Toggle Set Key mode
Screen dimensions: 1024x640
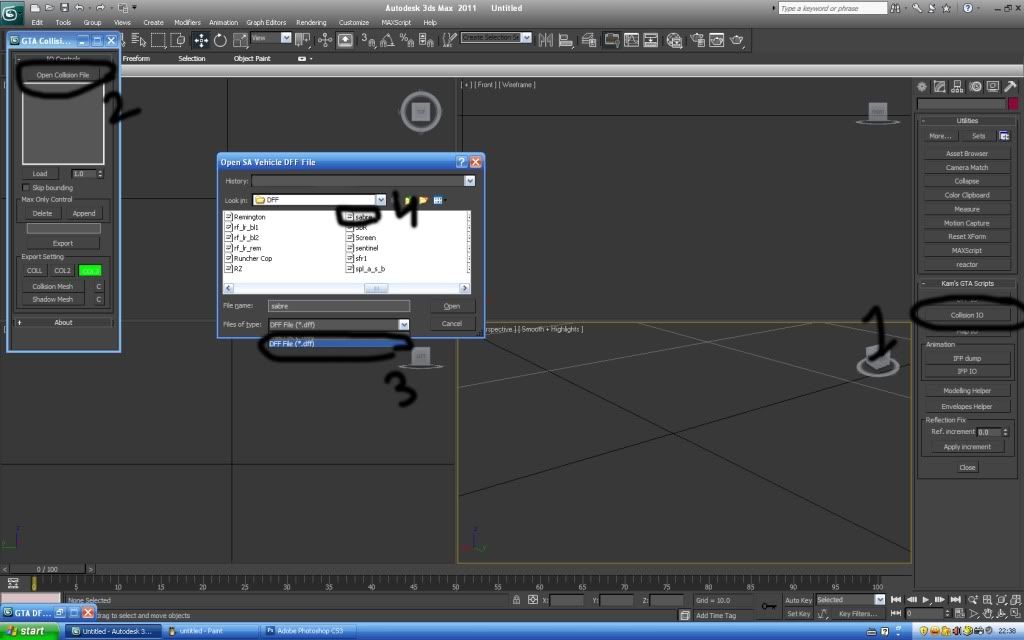click(798, 614)
